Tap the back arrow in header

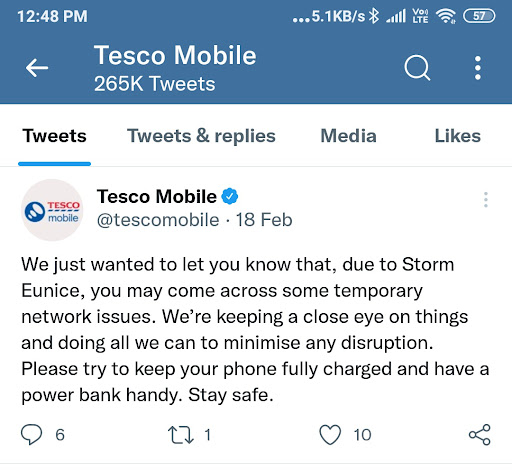tap(37, 68)
